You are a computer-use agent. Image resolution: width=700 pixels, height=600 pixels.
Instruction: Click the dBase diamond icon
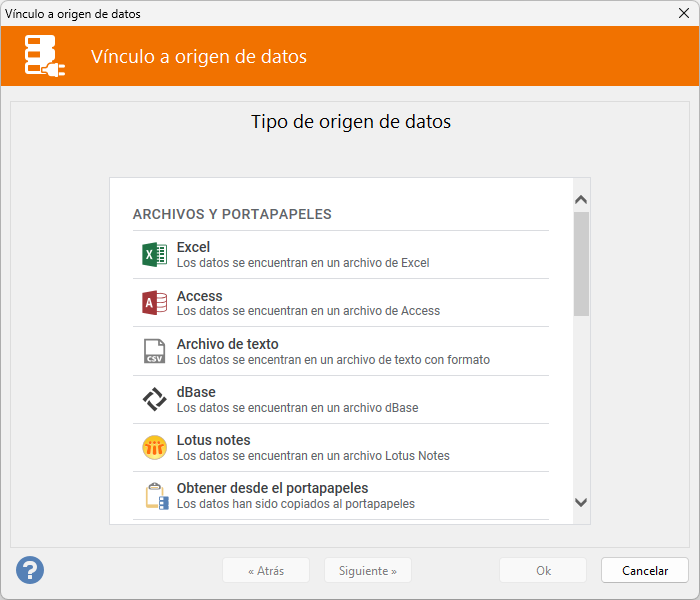[154, 399]
